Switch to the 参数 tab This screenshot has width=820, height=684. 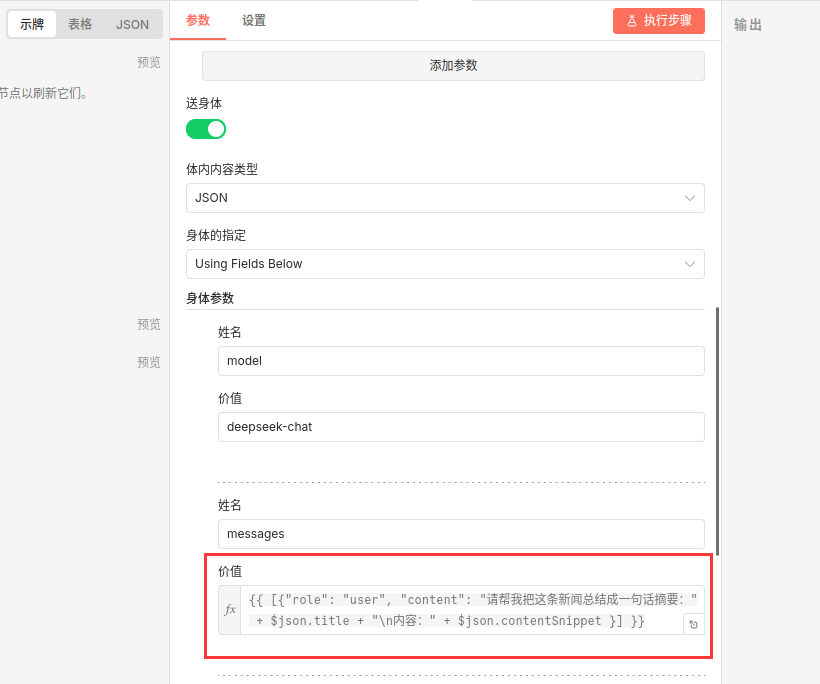pyautogui.click(x=198, y=20)
